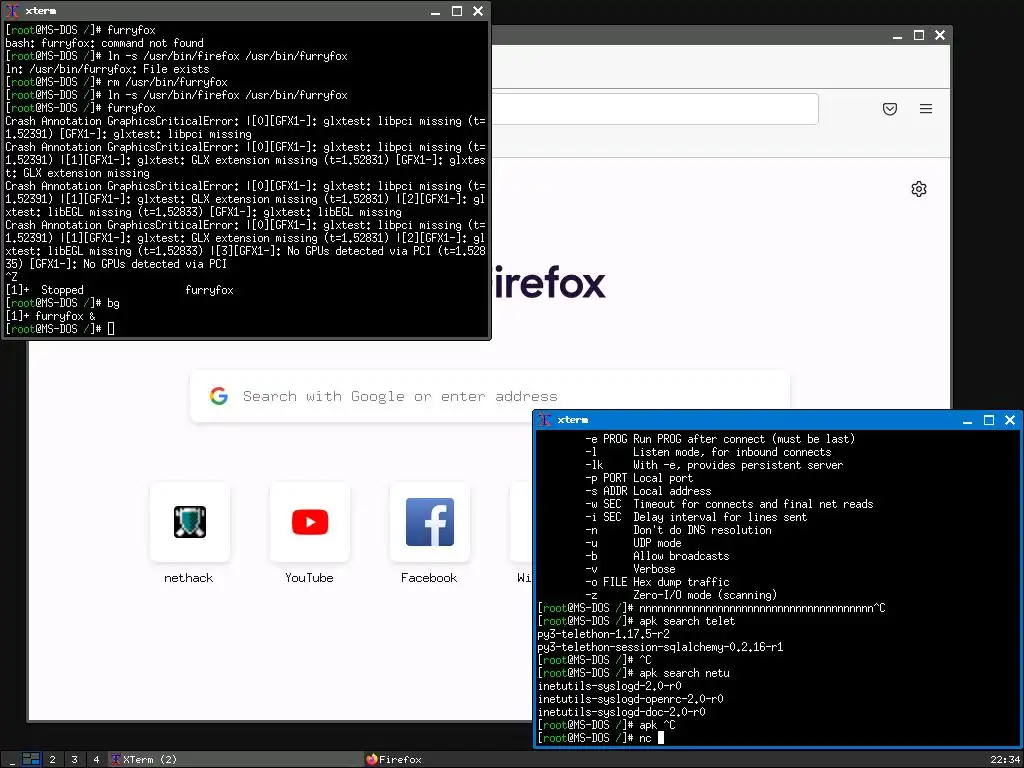Click the underscore menu button in taskbar
1024x768 pixels.
12,760
